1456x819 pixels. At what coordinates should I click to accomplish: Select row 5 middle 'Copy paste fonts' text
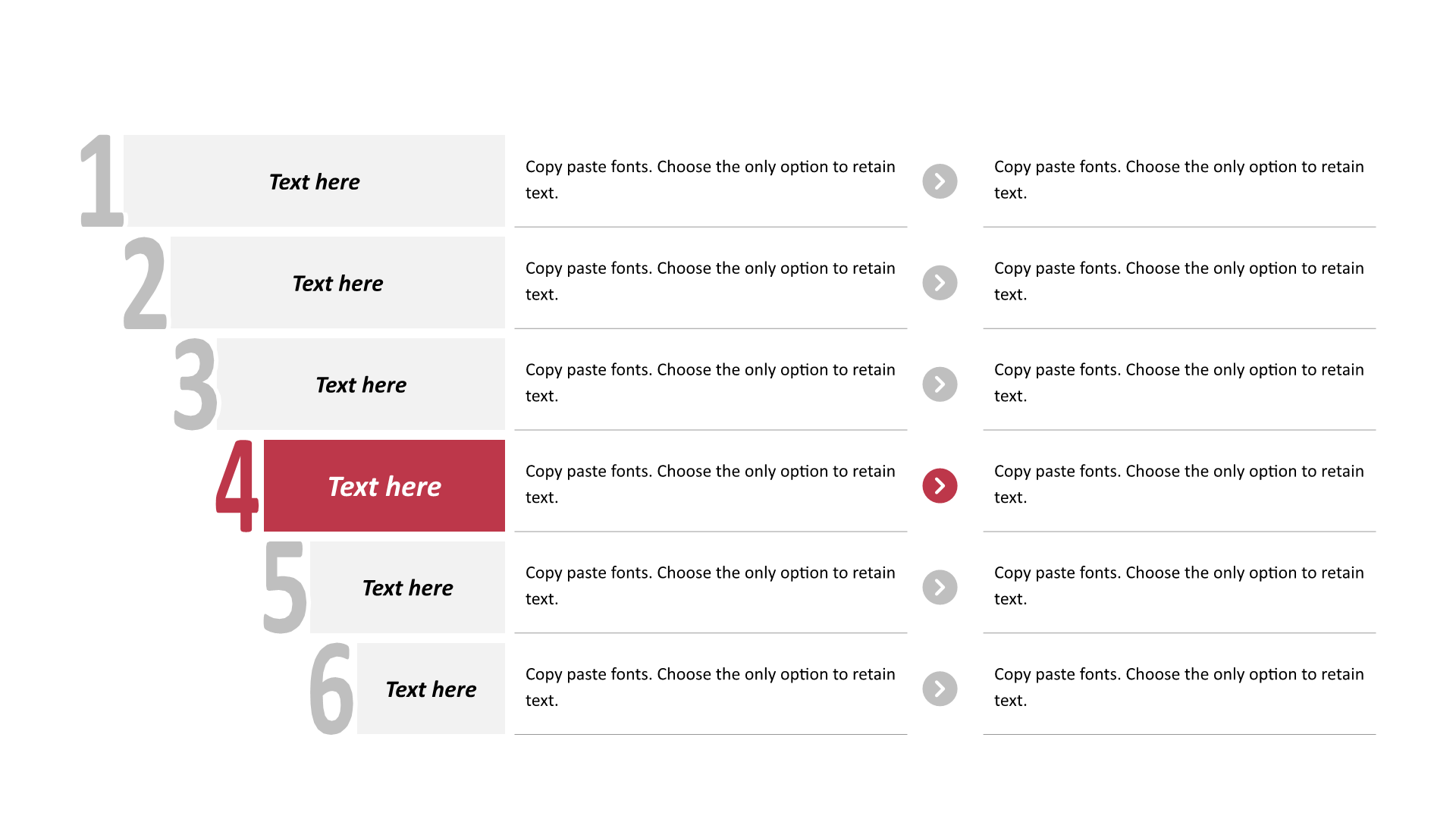[711, 586]
